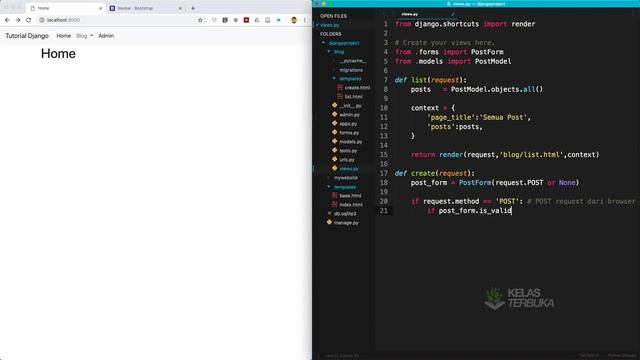Go back in the browser
Image resolution: width=640 pixels, height=360 pixels.
[7, 20]
